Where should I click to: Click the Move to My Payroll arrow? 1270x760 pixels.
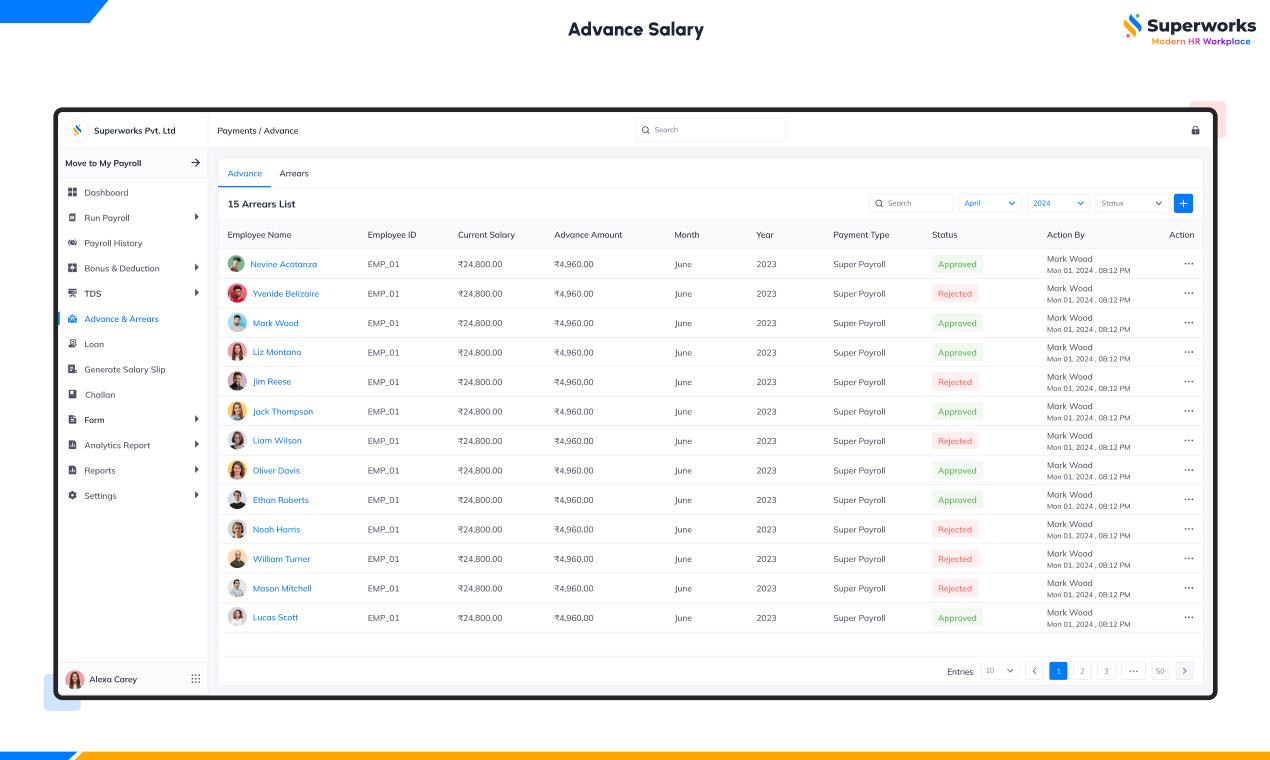pyautogui.click(x=195, y=163)
